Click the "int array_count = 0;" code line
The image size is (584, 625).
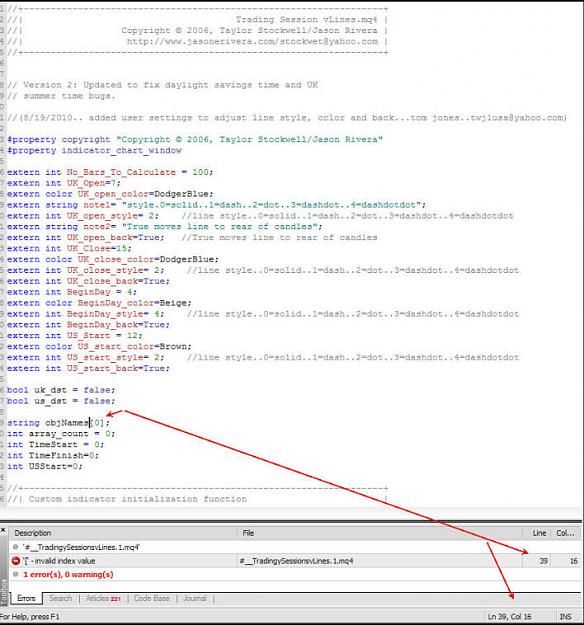coord(61,434)
